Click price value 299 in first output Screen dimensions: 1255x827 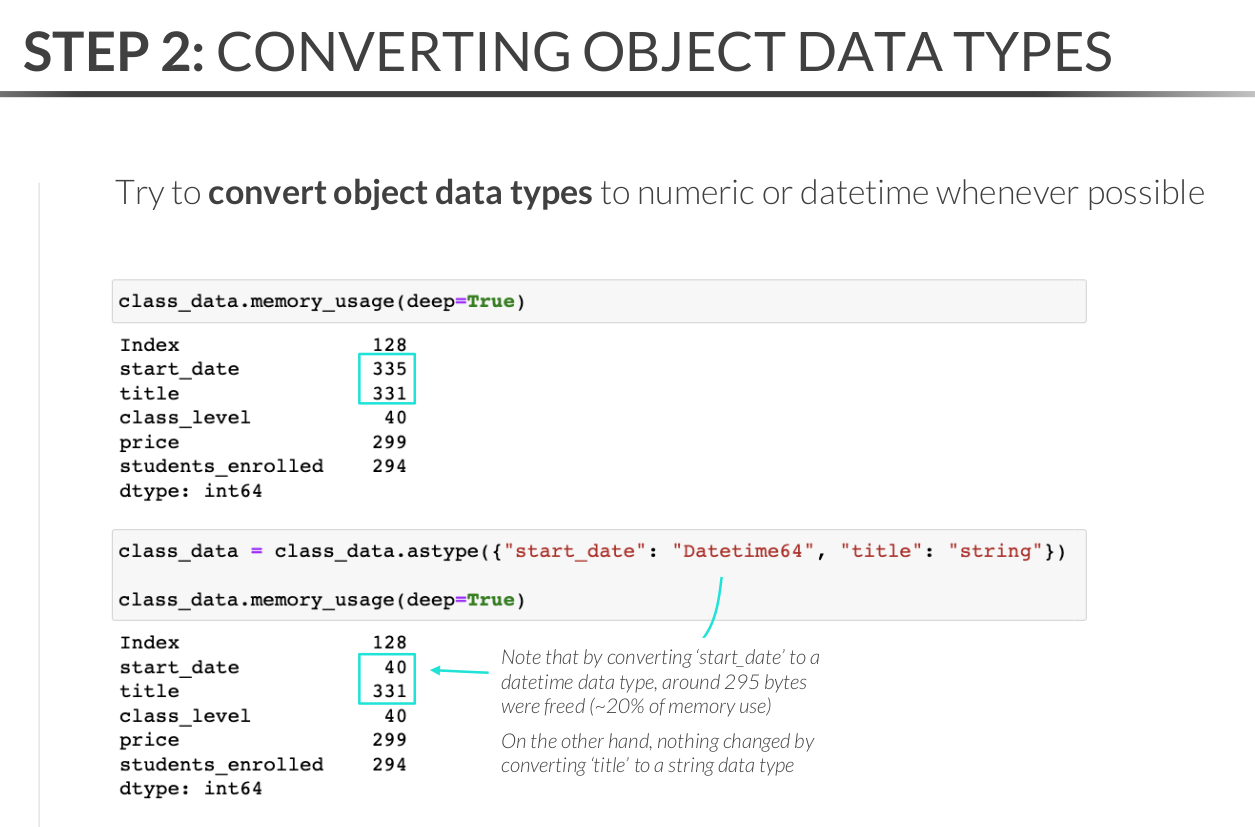pyautogui.click(x=389, y=442)
